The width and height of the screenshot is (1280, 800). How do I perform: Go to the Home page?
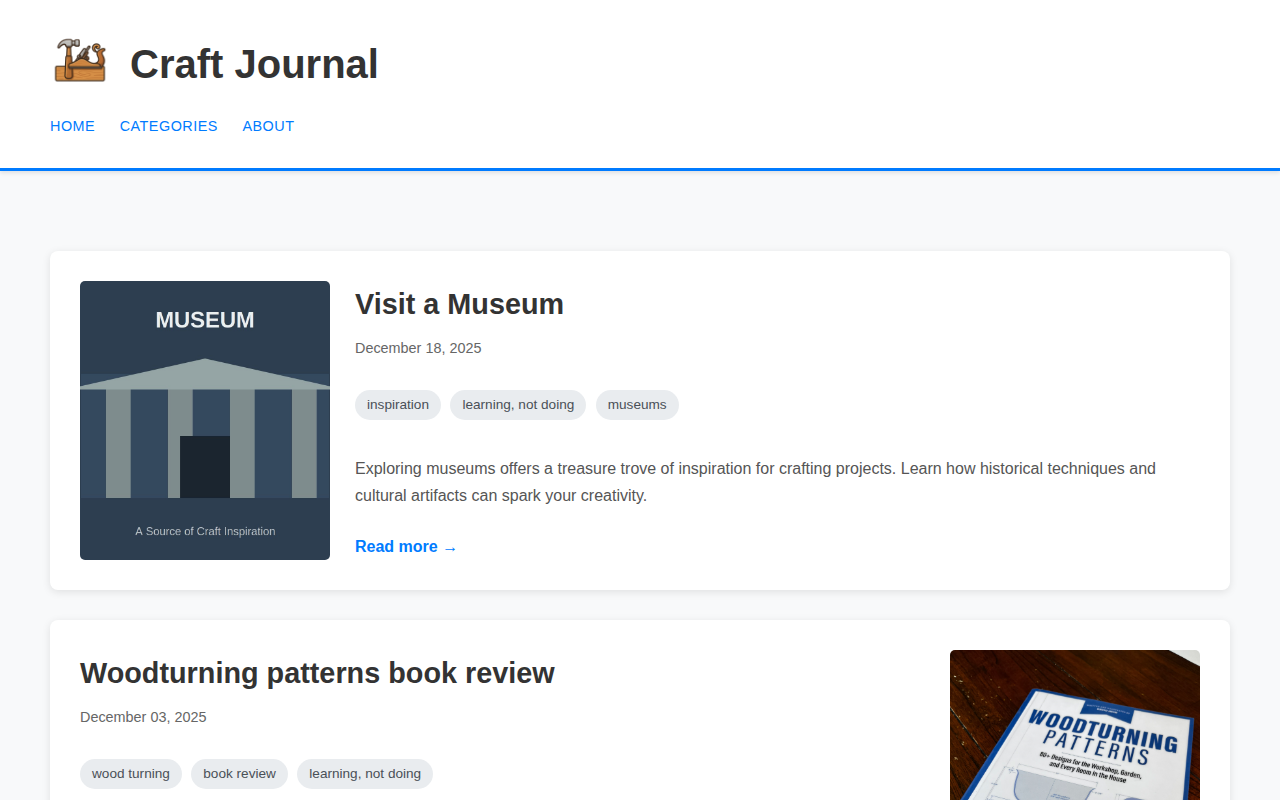point(73,126)
